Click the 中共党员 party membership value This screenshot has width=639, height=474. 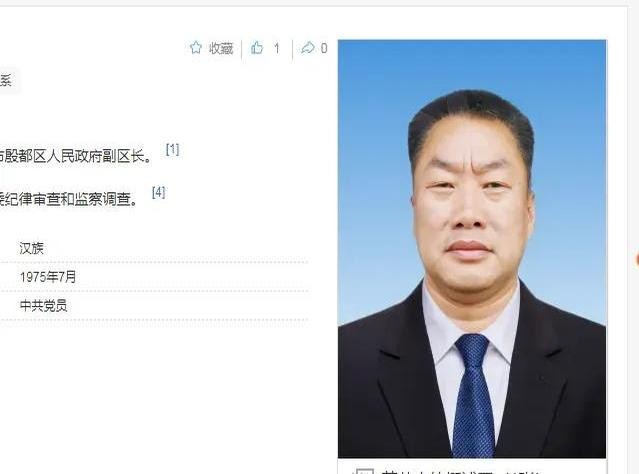(x=43, y=306)
